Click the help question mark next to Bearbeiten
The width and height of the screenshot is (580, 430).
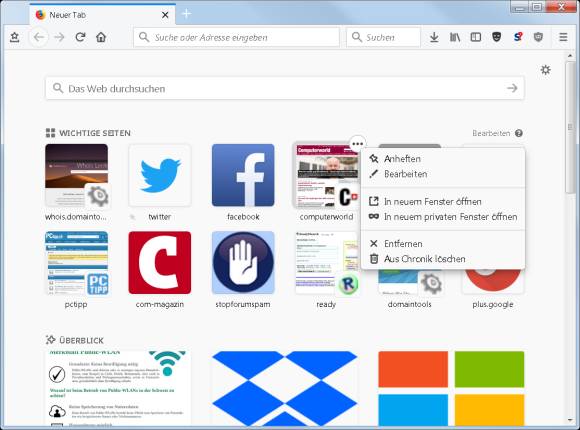point(519,133)
